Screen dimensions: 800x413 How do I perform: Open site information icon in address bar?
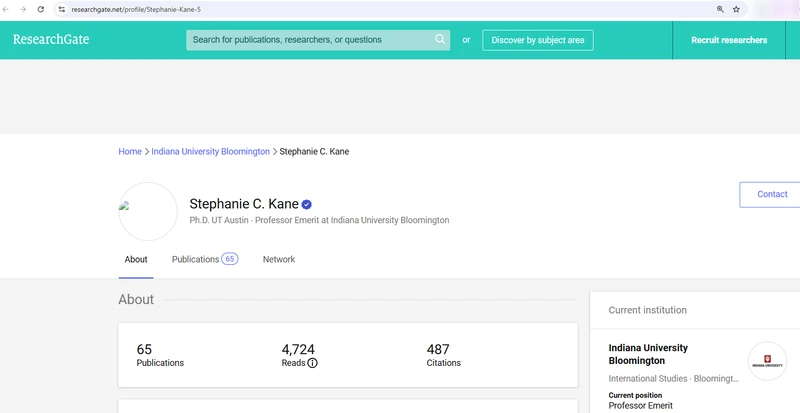(62, 9)
